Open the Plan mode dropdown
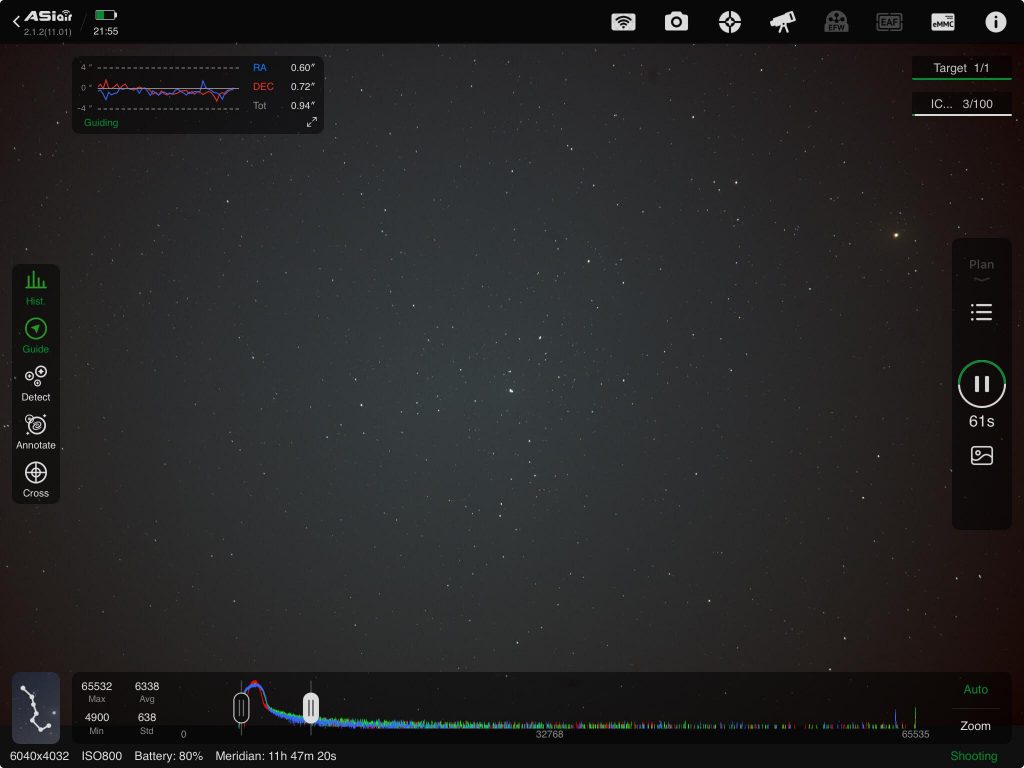This screenshot has height=768, width=1024. pos(981,270)
